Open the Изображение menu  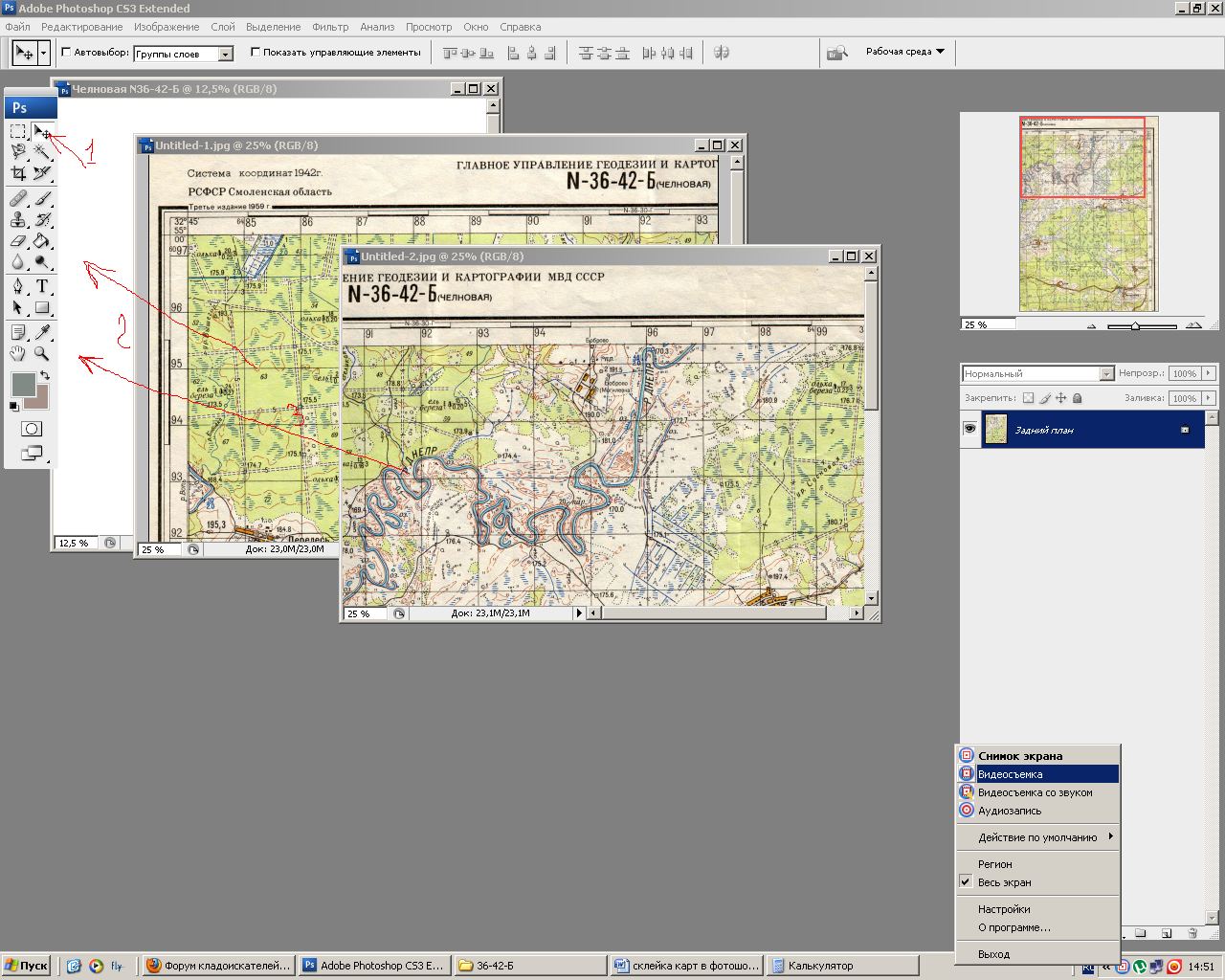167,27
